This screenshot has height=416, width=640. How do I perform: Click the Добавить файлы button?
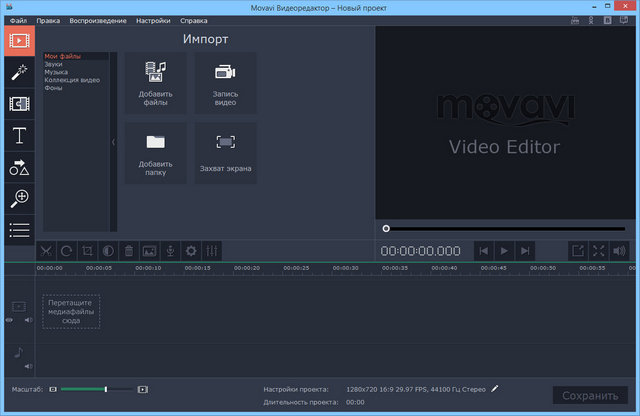point(155,83)
